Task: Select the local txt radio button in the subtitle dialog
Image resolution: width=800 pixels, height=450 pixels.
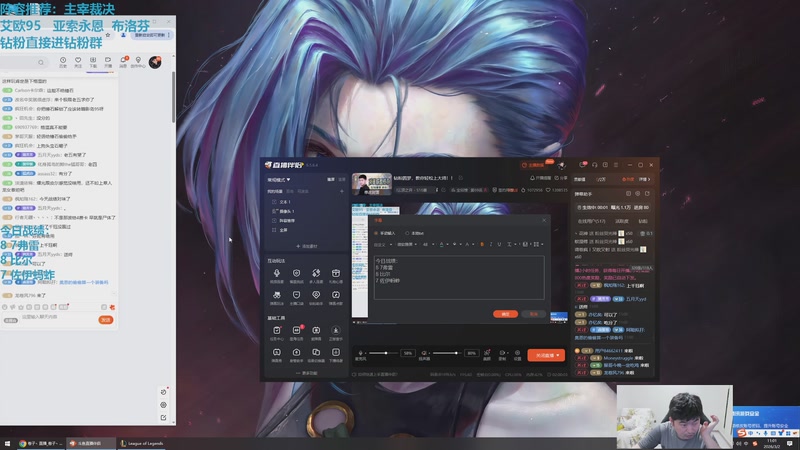Action: coord(407,233)
